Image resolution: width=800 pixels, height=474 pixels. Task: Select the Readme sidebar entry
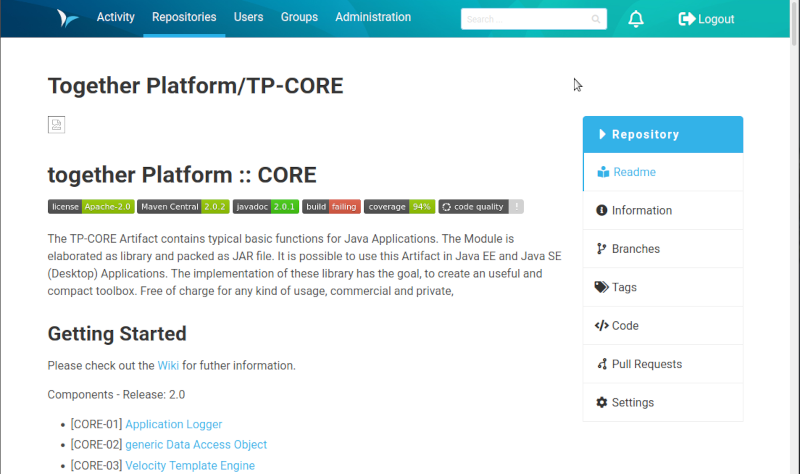(x=663, y=172)
